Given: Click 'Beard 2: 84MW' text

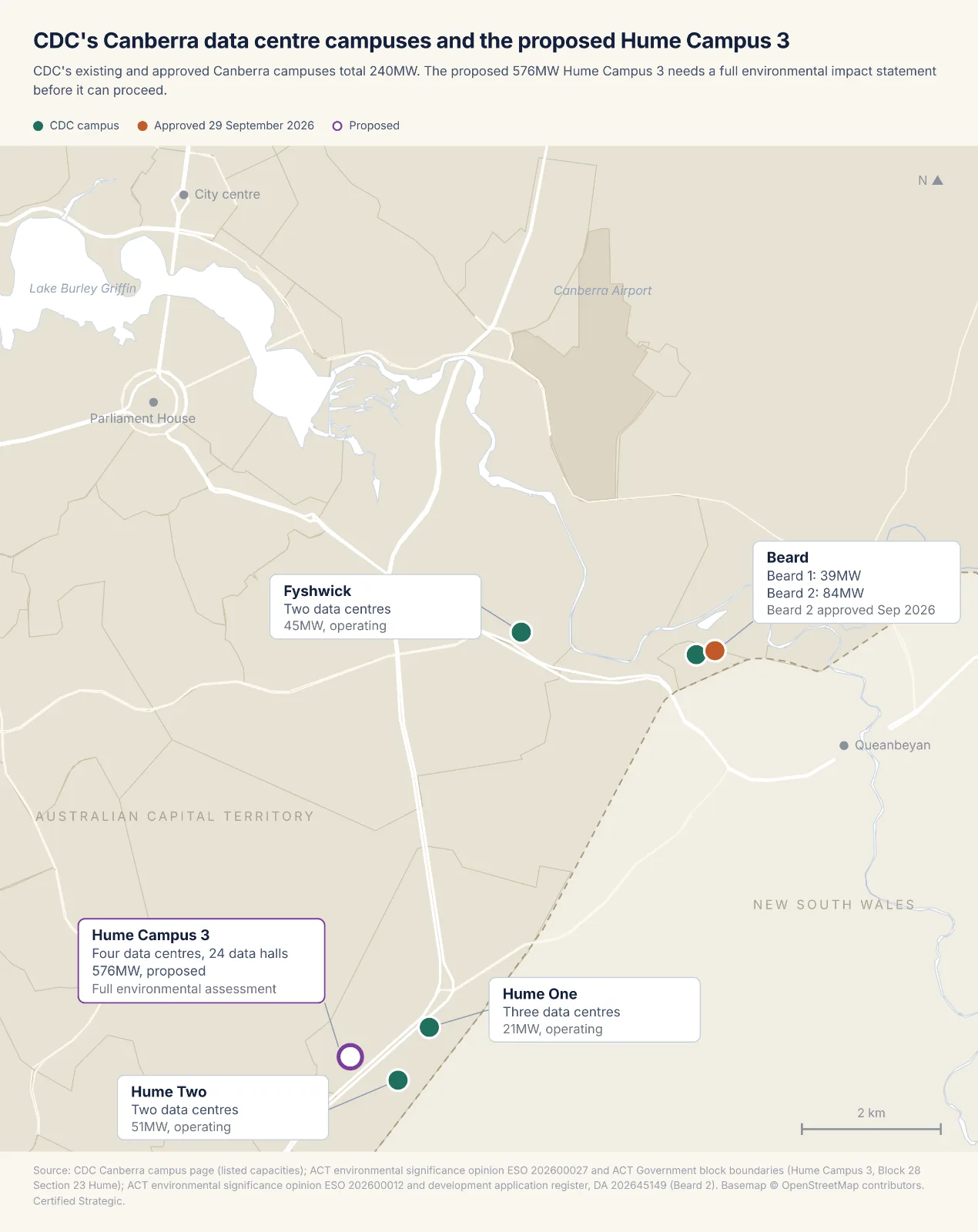Looking at the screenshot, I should click(x=816, y=594).
